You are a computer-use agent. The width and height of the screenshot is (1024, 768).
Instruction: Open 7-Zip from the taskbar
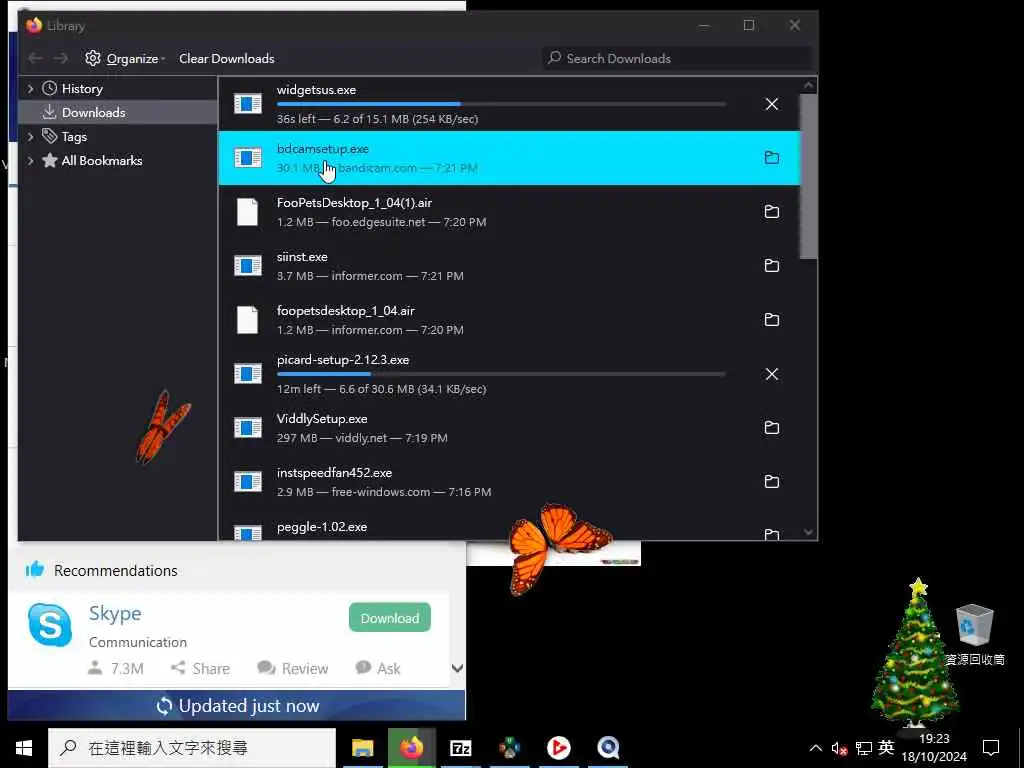(461, 748)
